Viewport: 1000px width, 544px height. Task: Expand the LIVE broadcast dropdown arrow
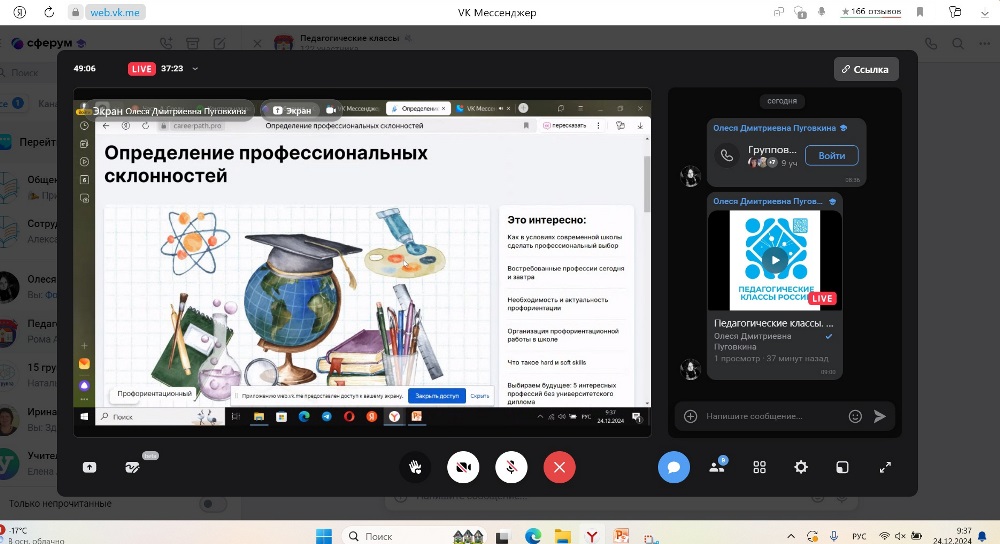pos(195,69)
